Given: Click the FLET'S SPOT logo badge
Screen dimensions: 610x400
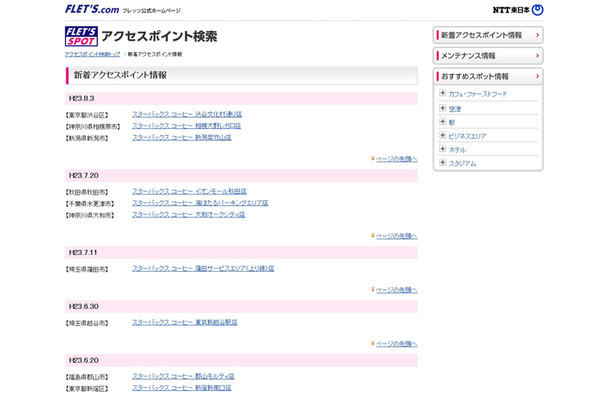Looking at the screenshot, I should 81,36.
